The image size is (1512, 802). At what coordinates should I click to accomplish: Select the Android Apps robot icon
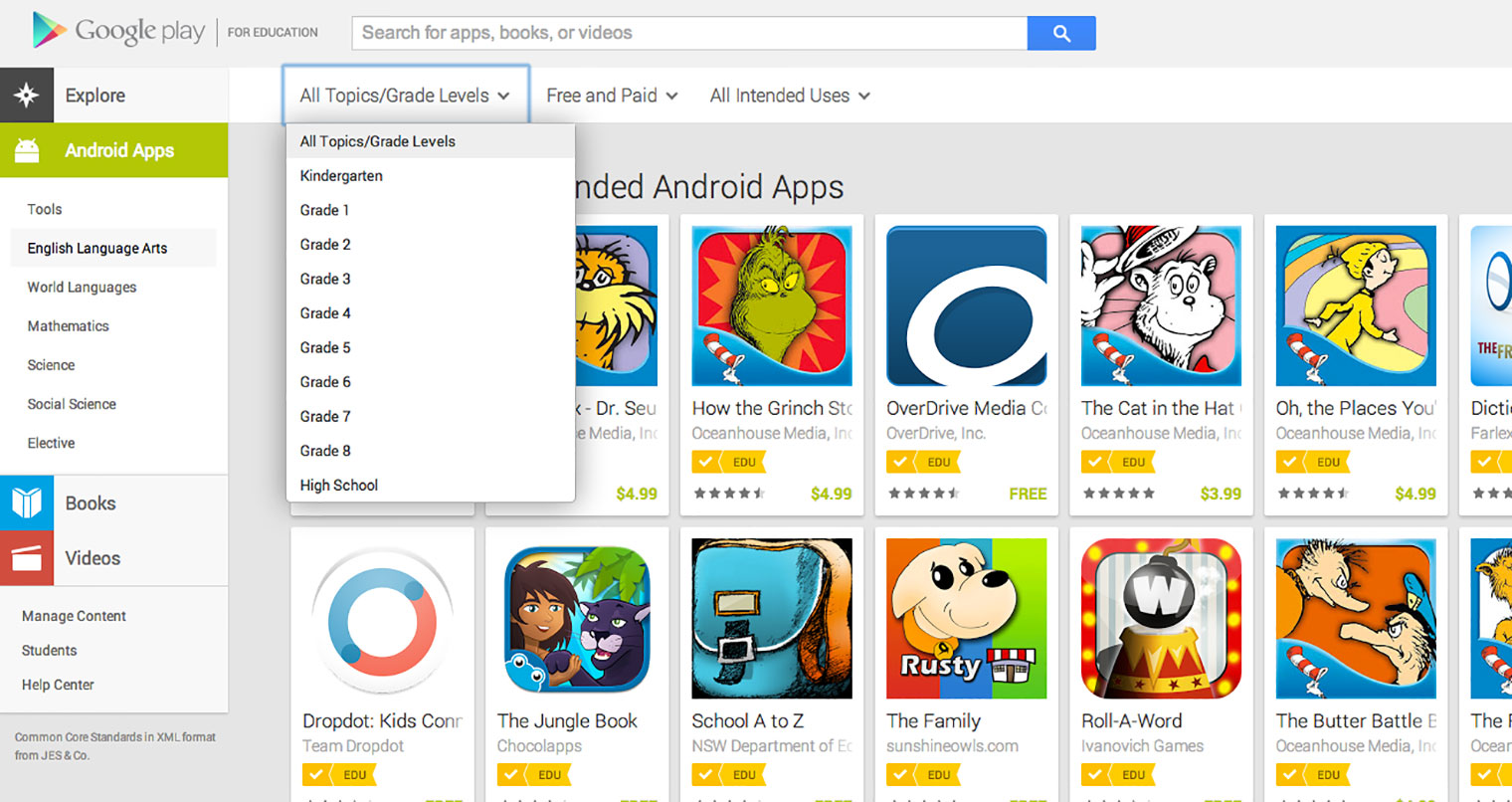pyautogui.click(x=27, y=150)
